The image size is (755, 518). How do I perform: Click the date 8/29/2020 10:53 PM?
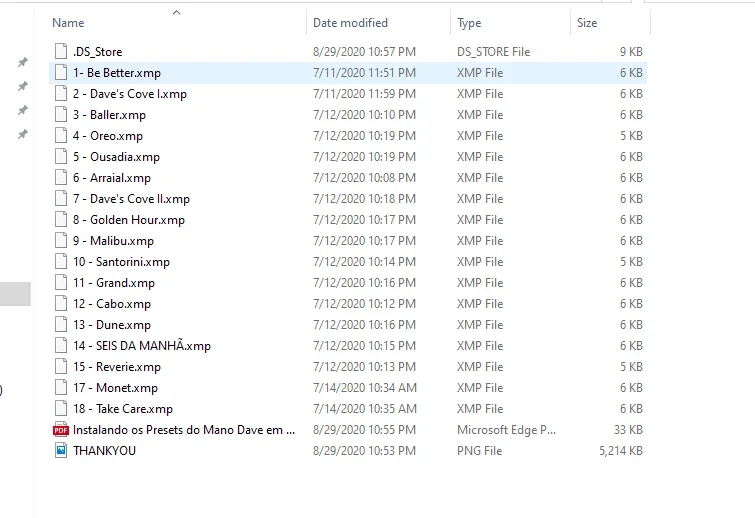coord(364,451)
